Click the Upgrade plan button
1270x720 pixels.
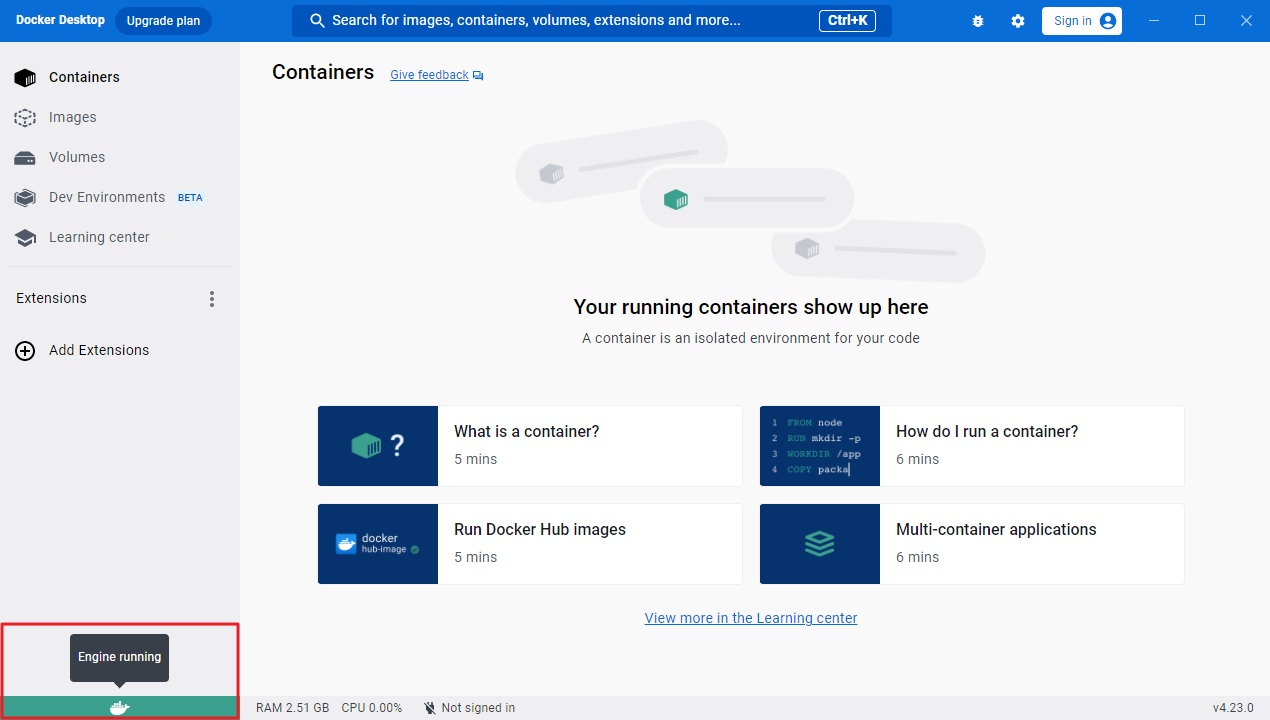point(163,21)
